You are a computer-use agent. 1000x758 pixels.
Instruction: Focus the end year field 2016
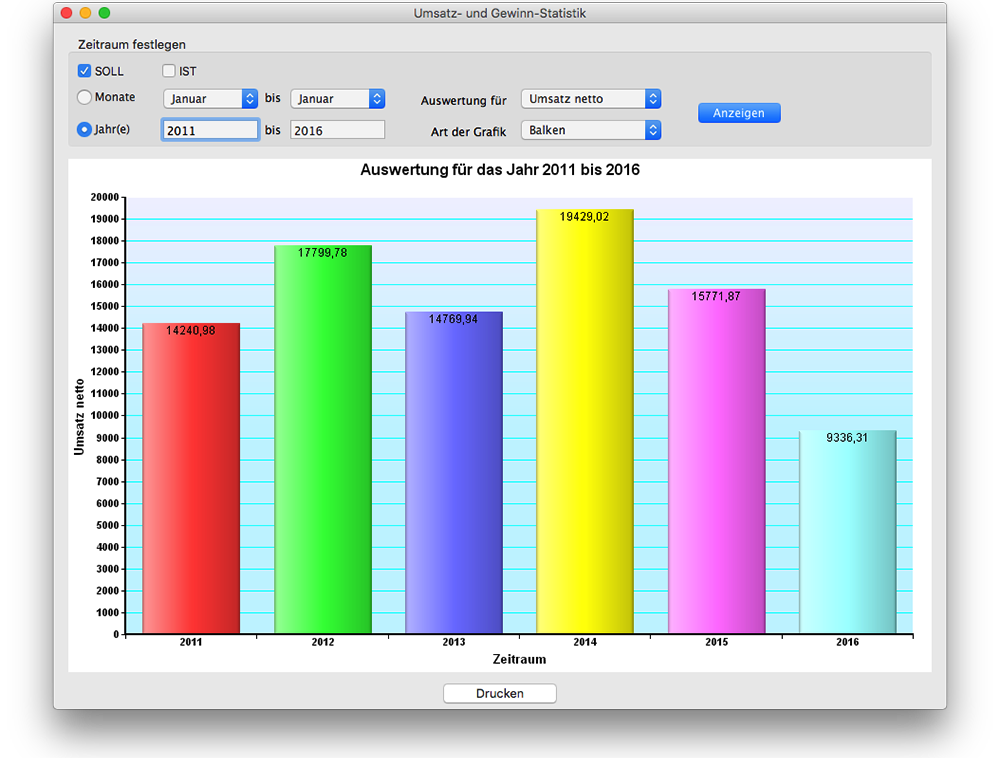pos(337,130)
